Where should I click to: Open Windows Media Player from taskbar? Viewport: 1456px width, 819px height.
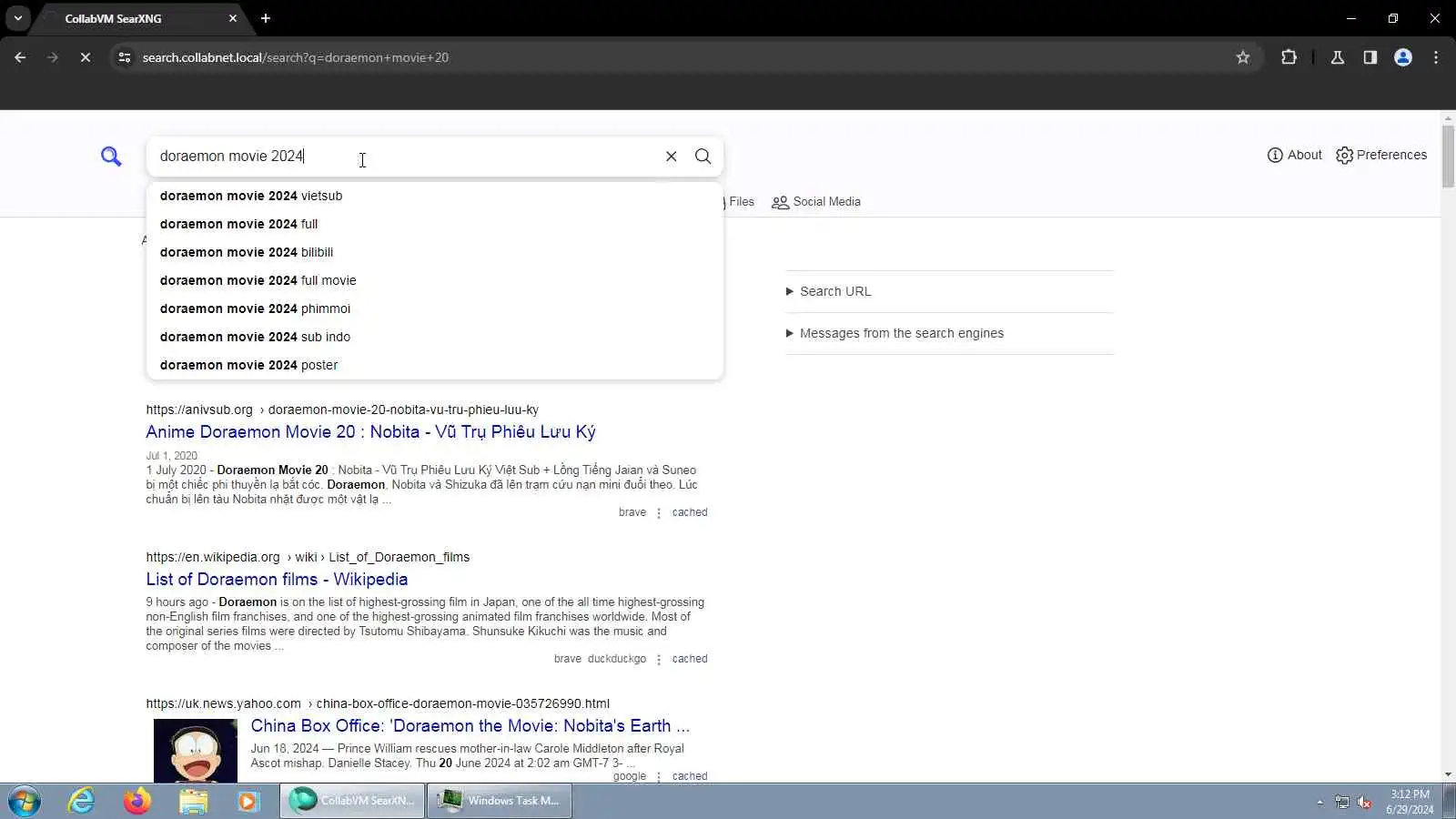[x=248, y=801]
